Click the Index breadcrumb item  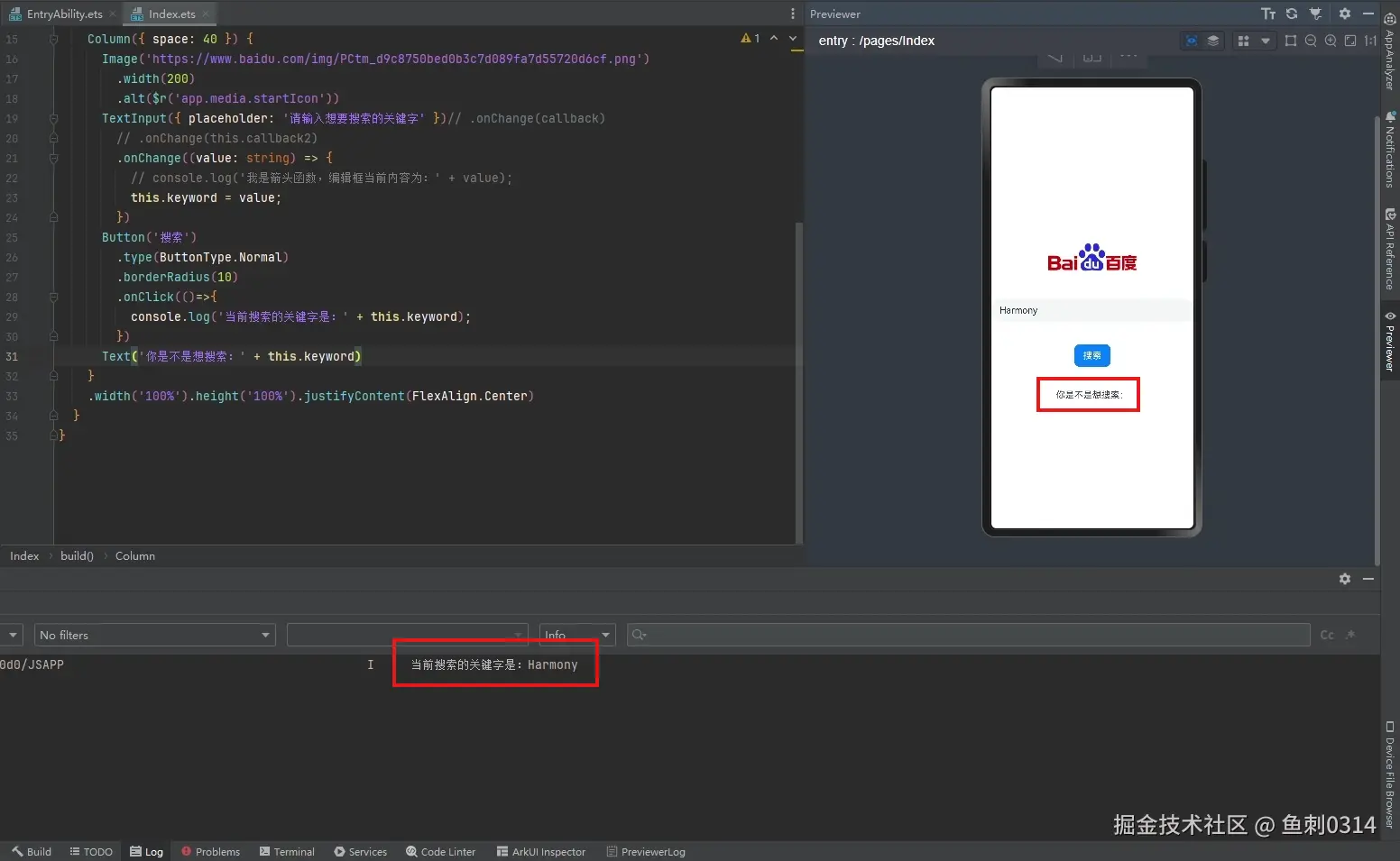(24, 556)
